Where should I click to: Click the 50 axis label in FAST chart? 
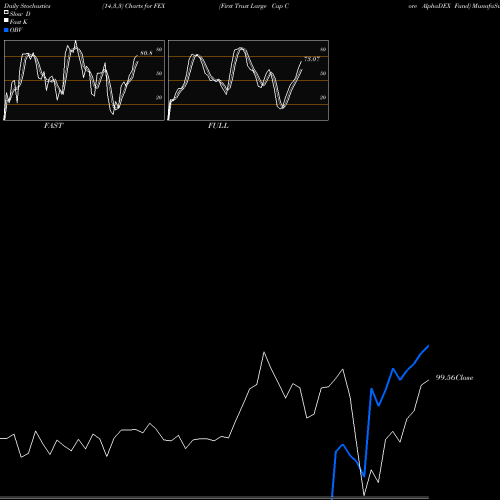pos(159,73)
